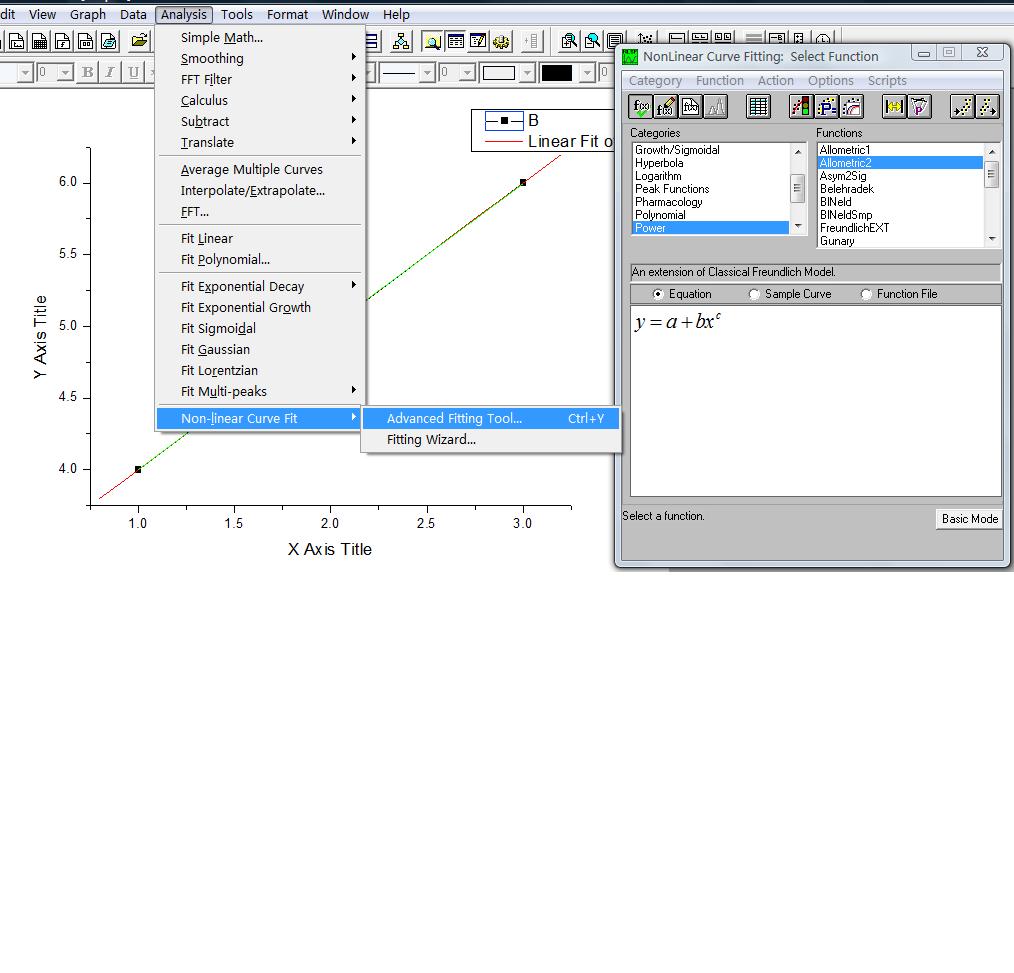Click the dotted line with left arrow icon
Viewport: 1014px width, 973px height.
point(962,107)
